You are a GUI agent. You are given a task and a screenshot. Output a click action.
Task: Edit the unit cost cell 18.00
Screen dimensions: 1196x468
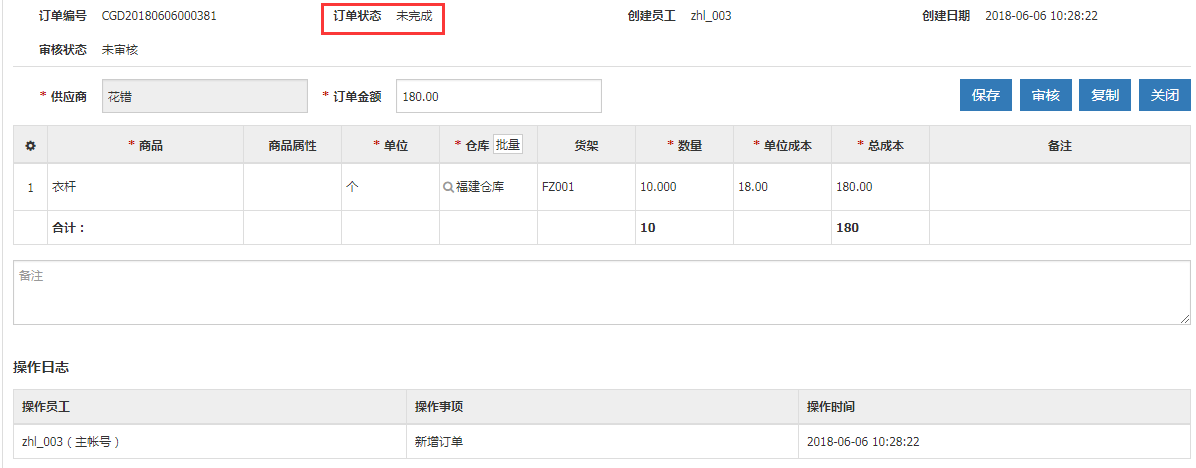782,187
